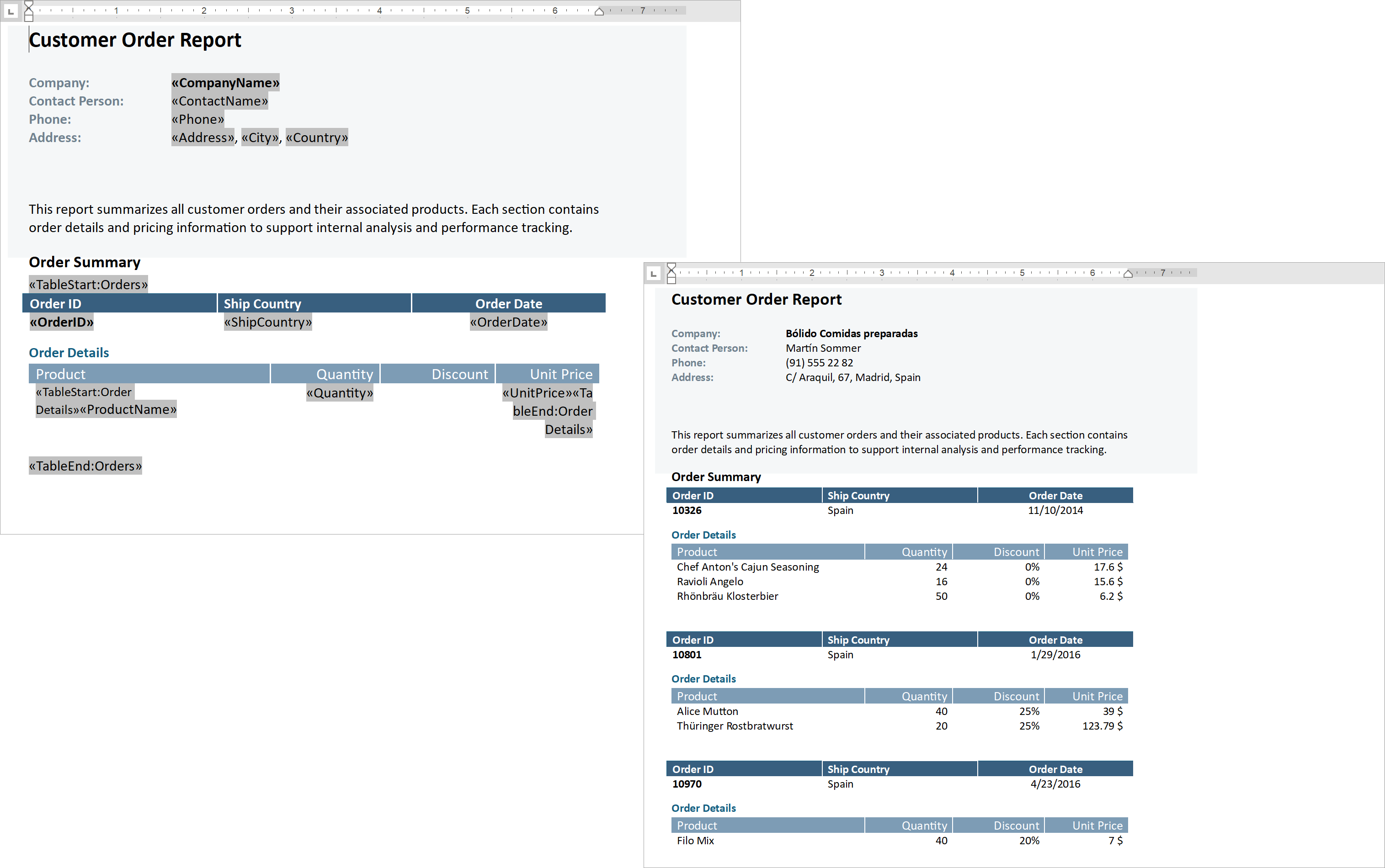The width and height of the screenshot is (1385, 868).
Task: Click the tab stop selector on the left ruler
Action: [x=11, y=11]
